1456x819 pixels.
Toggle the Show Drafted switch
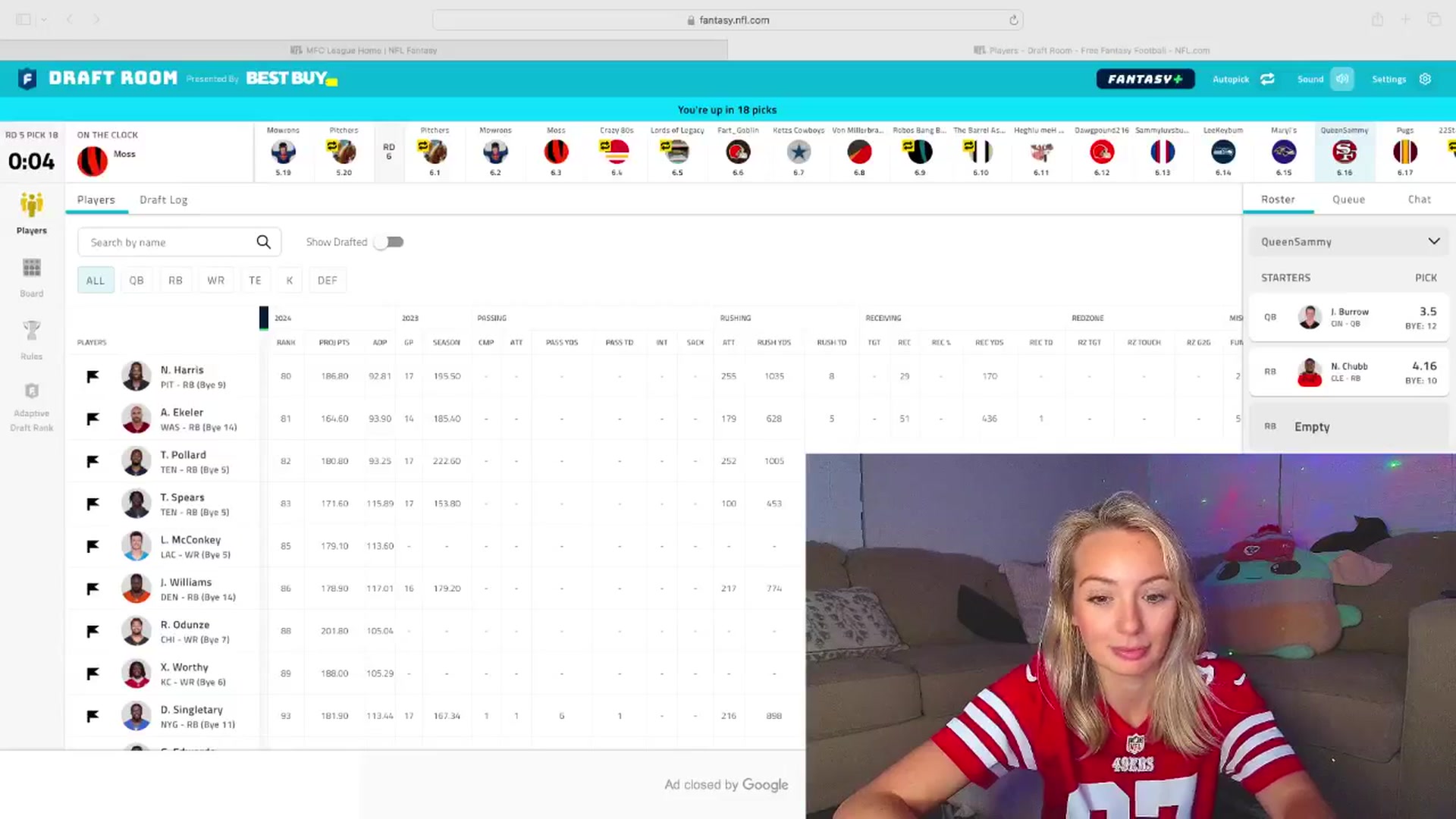click(389, 242)
